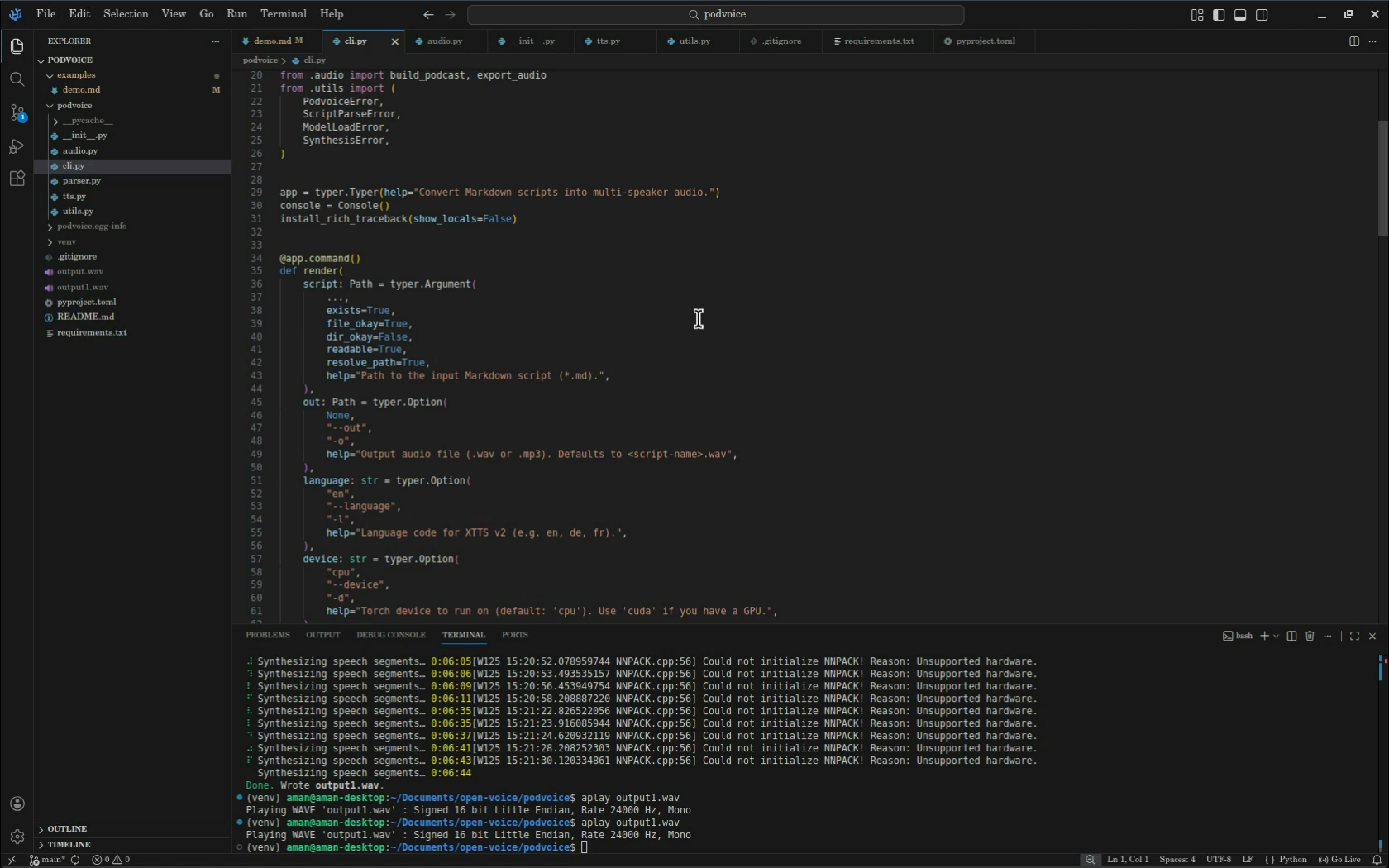Kill the terminal with trash icon
Viewport: 1389px width, 868px height.
coord(1310,636)
